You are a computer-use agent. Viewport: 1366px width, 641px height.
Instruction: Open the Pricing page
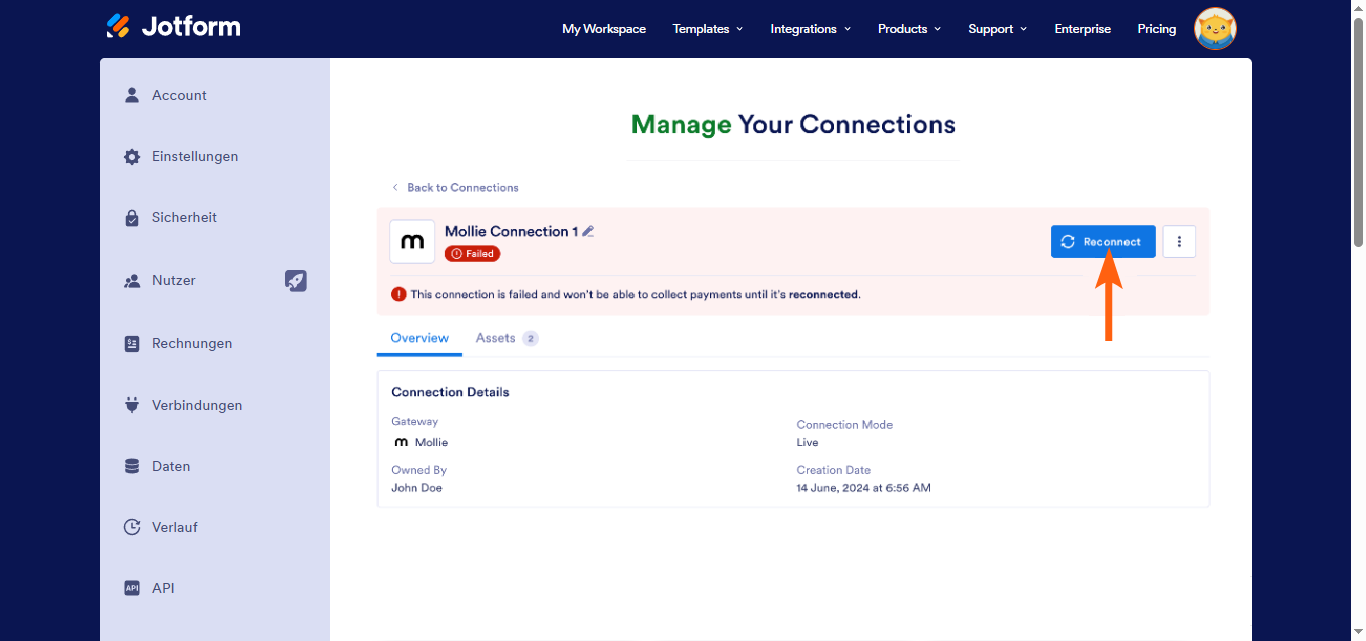tap(1156, 29)
